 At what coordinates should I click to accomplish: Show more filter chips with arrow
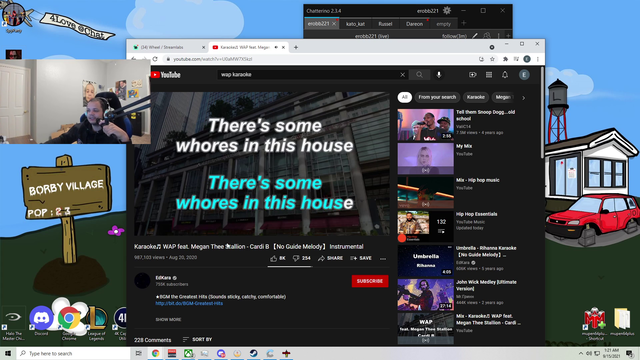click(x=524, y=98)
